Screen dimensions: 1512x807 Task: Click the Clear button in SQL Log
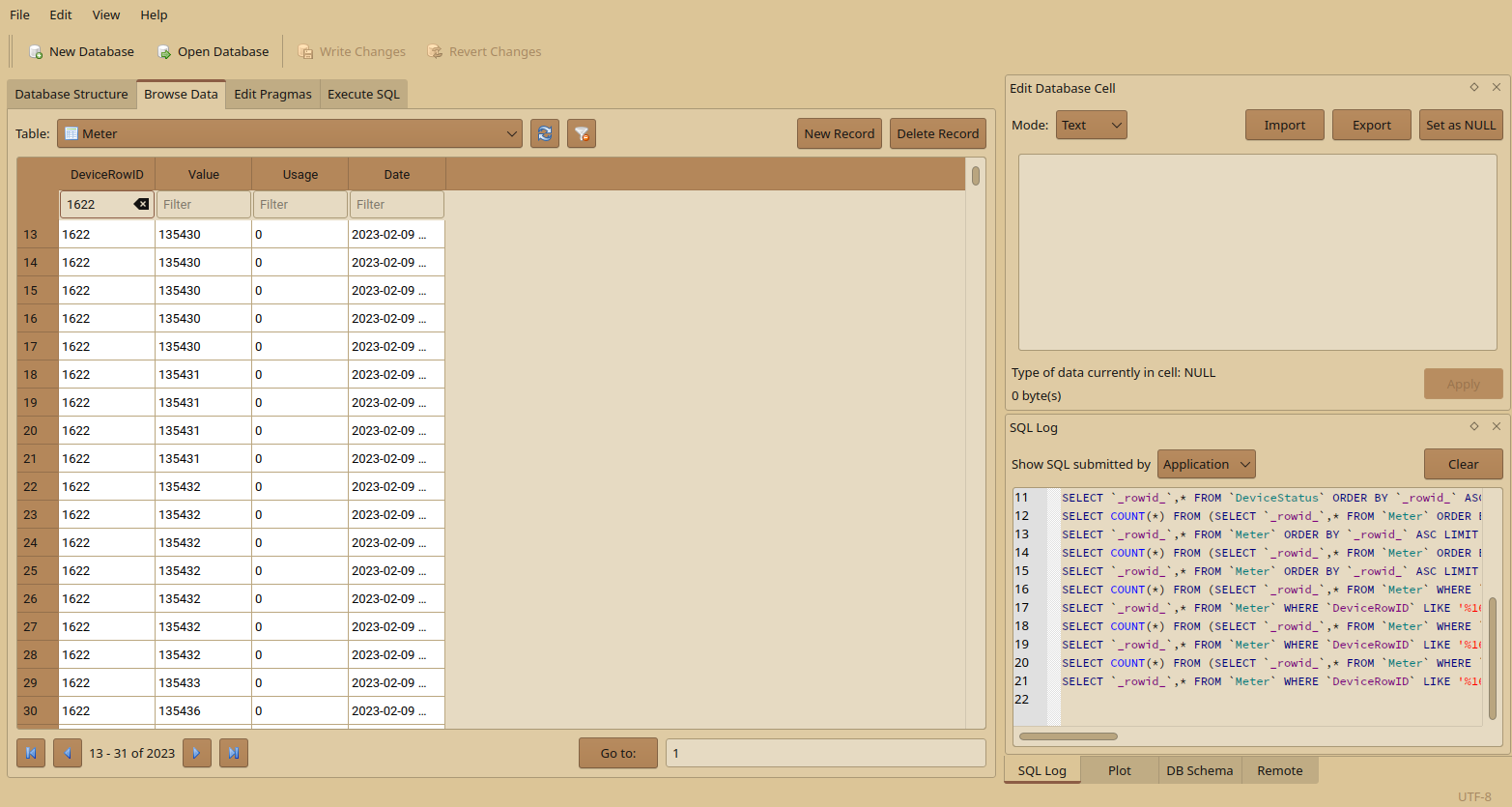pyautogui.click(x=1463, y=465)
